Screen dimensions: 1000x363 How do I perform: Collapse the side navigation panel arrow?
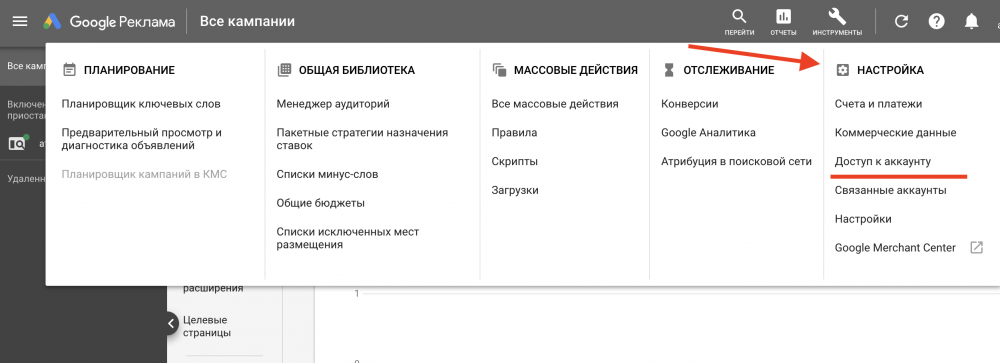pyautogui.click(x=170, y=323)
